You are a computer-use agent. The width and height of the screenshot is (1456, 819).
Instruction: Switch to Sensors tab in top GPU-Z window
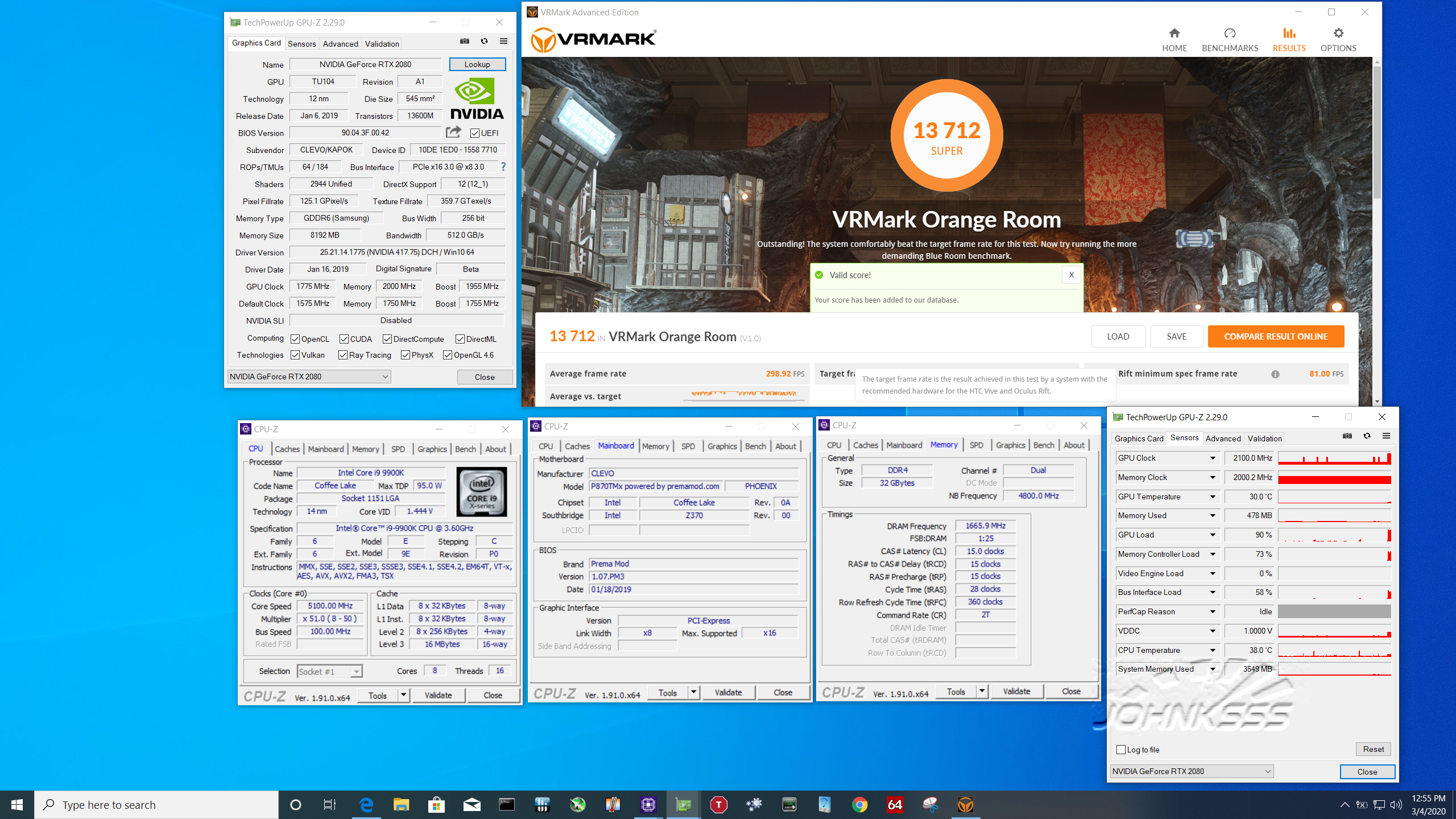(301, 44)
